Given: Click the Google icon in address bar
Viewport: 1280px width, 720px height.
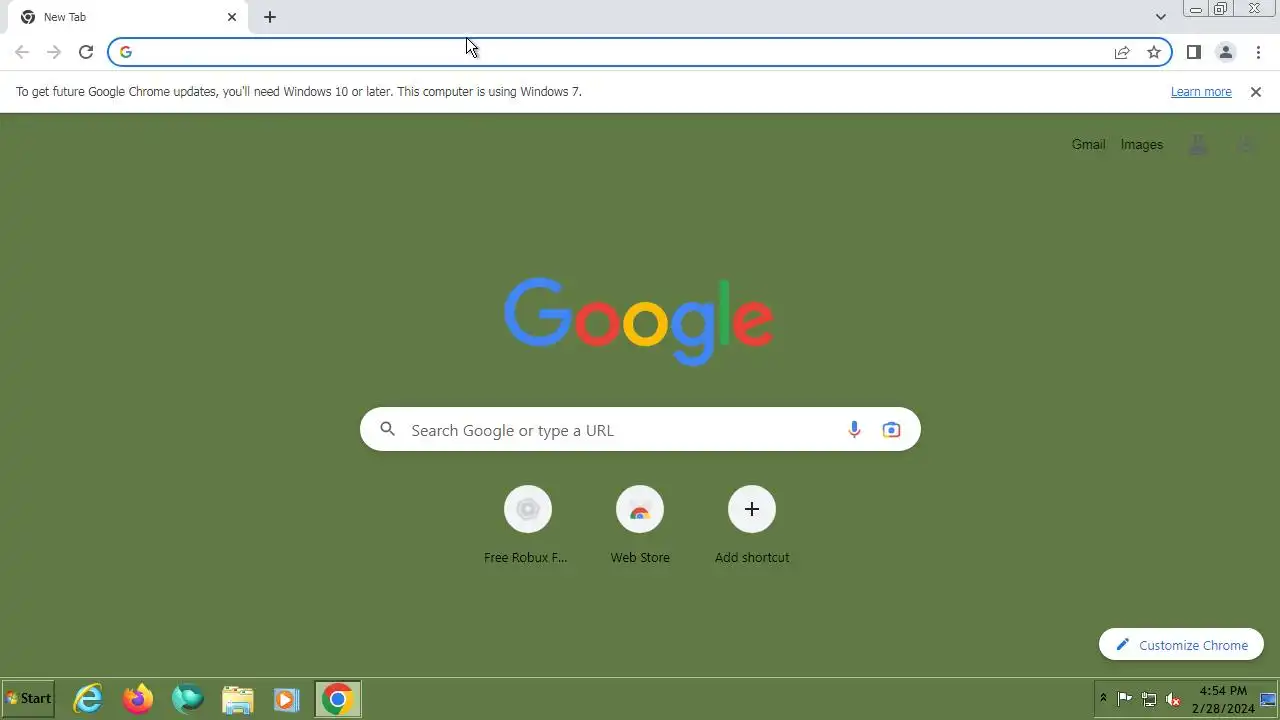Looking at the screenshot, I should [126, 52].
